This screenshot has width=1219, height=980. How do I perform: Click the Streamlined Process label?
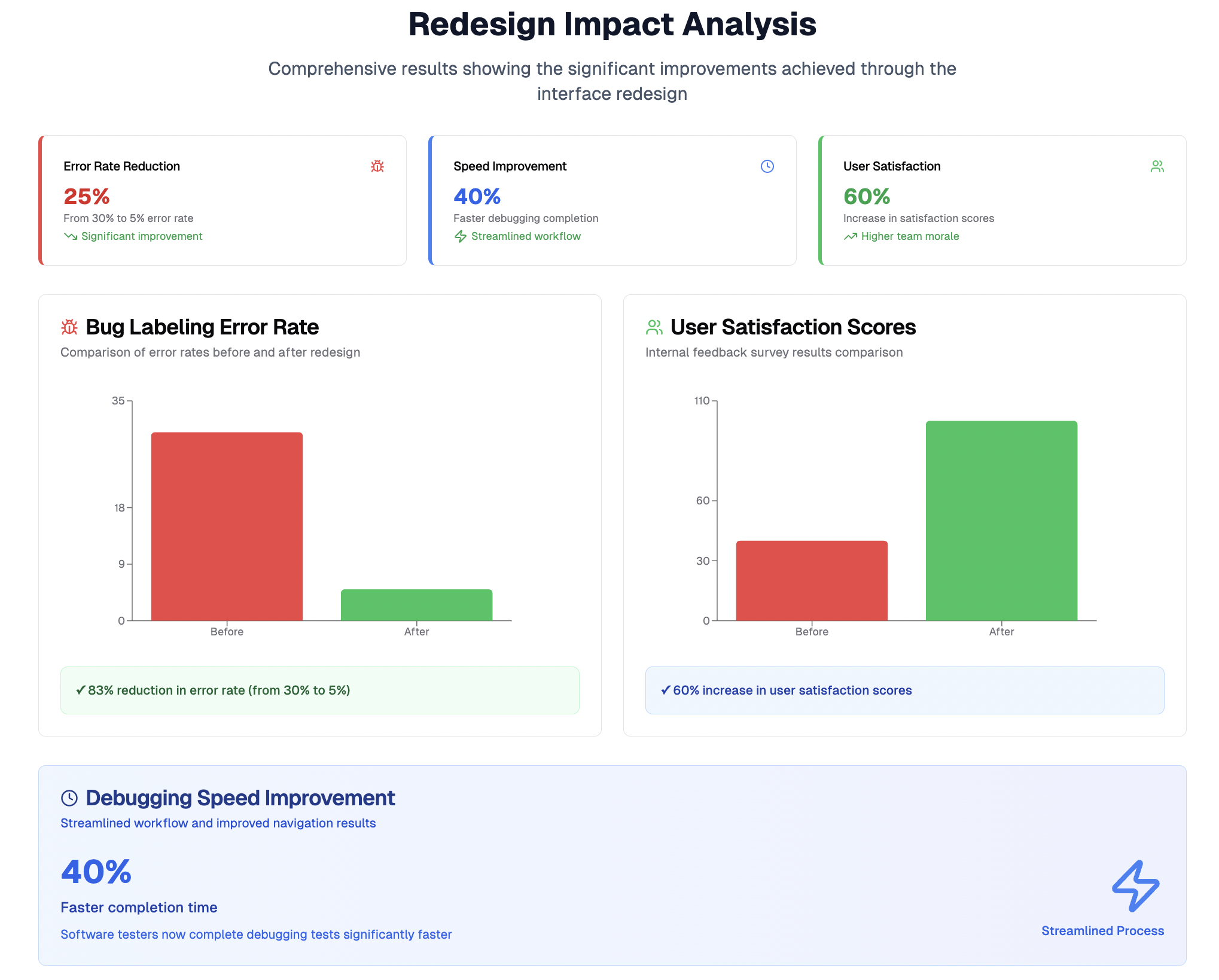(x=1102, y=931)
